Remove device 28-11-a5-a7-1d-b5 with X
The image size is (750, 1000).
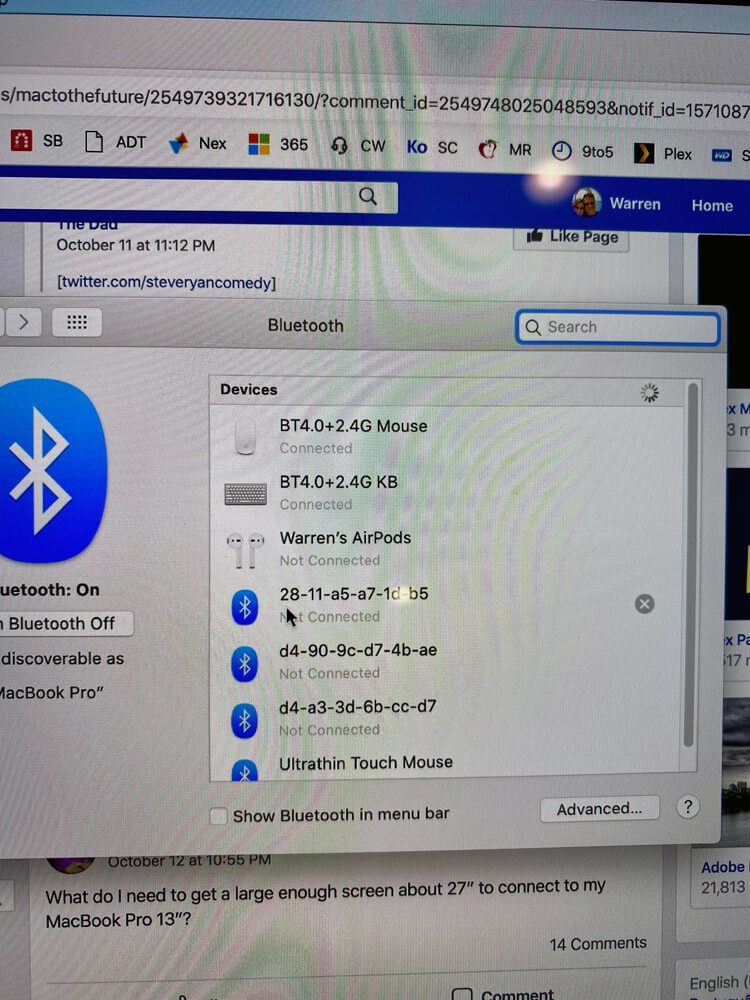[x=644, y=604]
